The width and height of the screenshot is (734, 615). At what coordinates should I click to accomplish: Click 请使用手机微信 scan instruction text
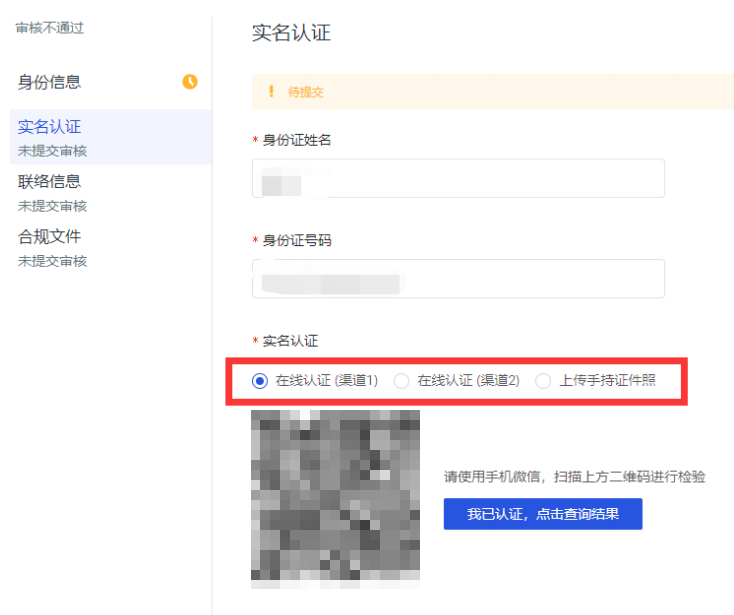click(574, 476)
